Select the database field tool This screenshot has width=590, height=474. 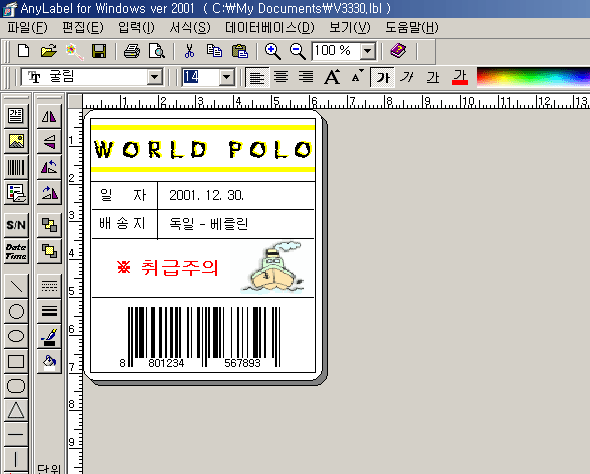16,193
